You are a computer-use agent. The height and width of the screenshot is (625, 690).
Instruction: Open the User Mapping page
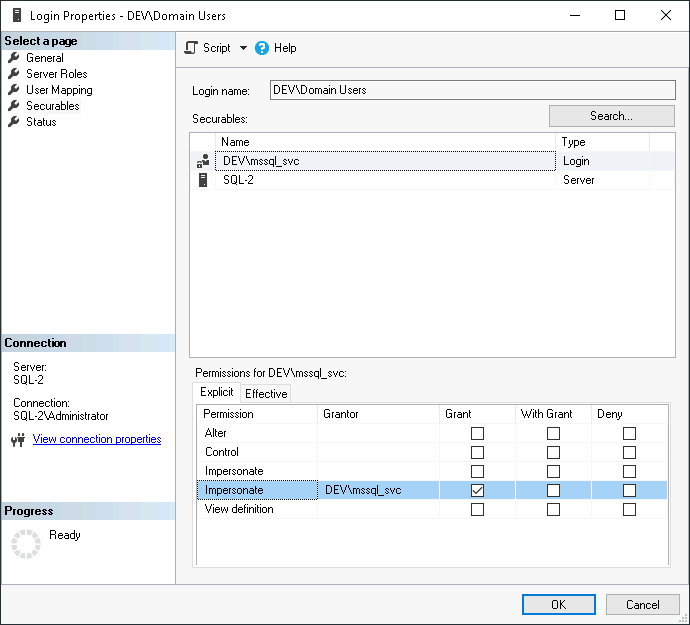pos(59,90)
